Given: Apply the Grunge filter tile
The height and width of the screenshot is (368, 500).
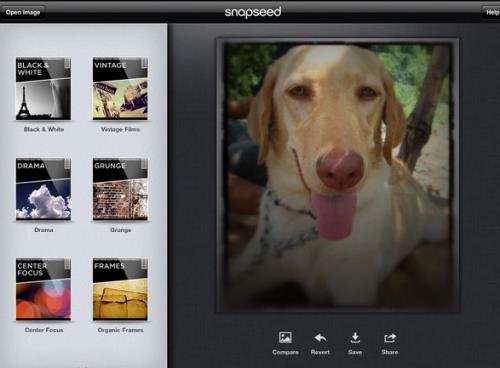Looking at the screenshot, I should tap(120, 189).
